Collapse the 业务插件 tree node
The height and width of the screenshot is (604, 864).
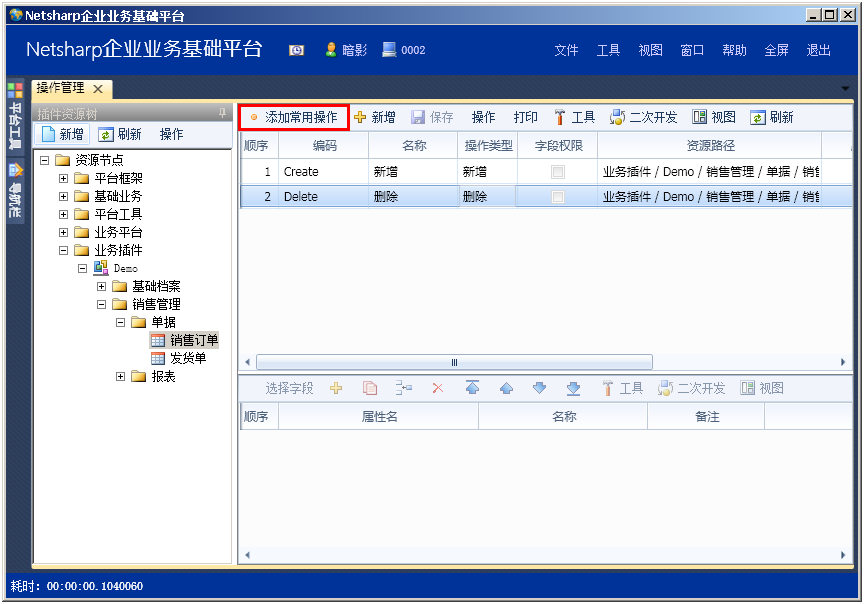click(63, 250)
